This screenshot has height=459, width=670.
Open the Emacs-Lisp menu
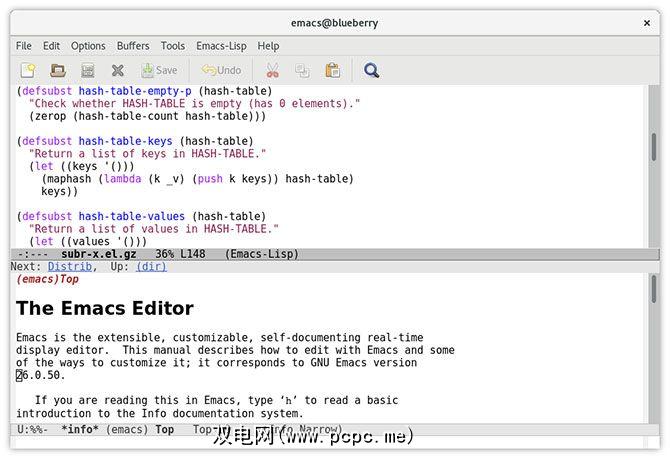tap(221, 46)
